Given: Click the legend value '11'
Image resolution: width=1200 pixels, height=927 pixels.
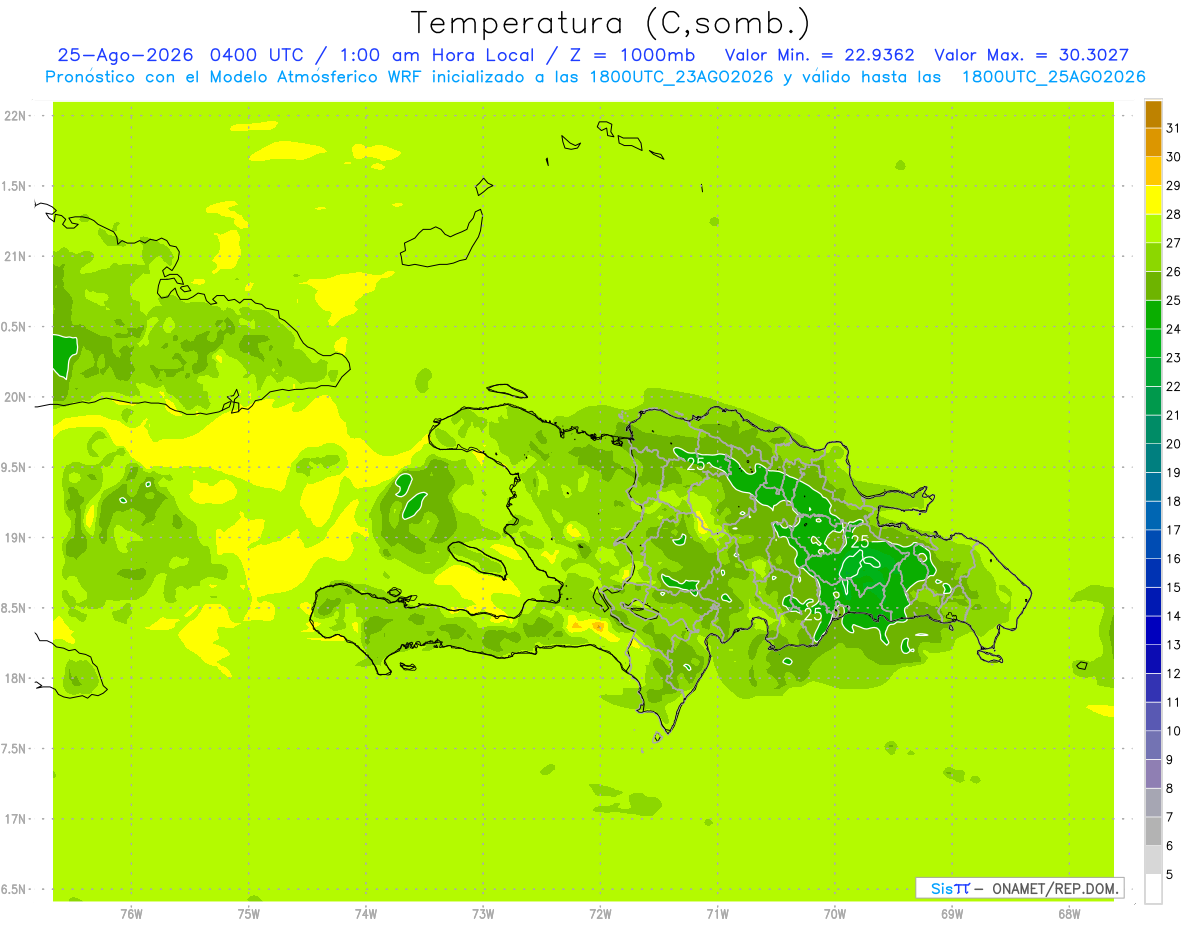Looking at the screenshot, I should (1174, 702).
